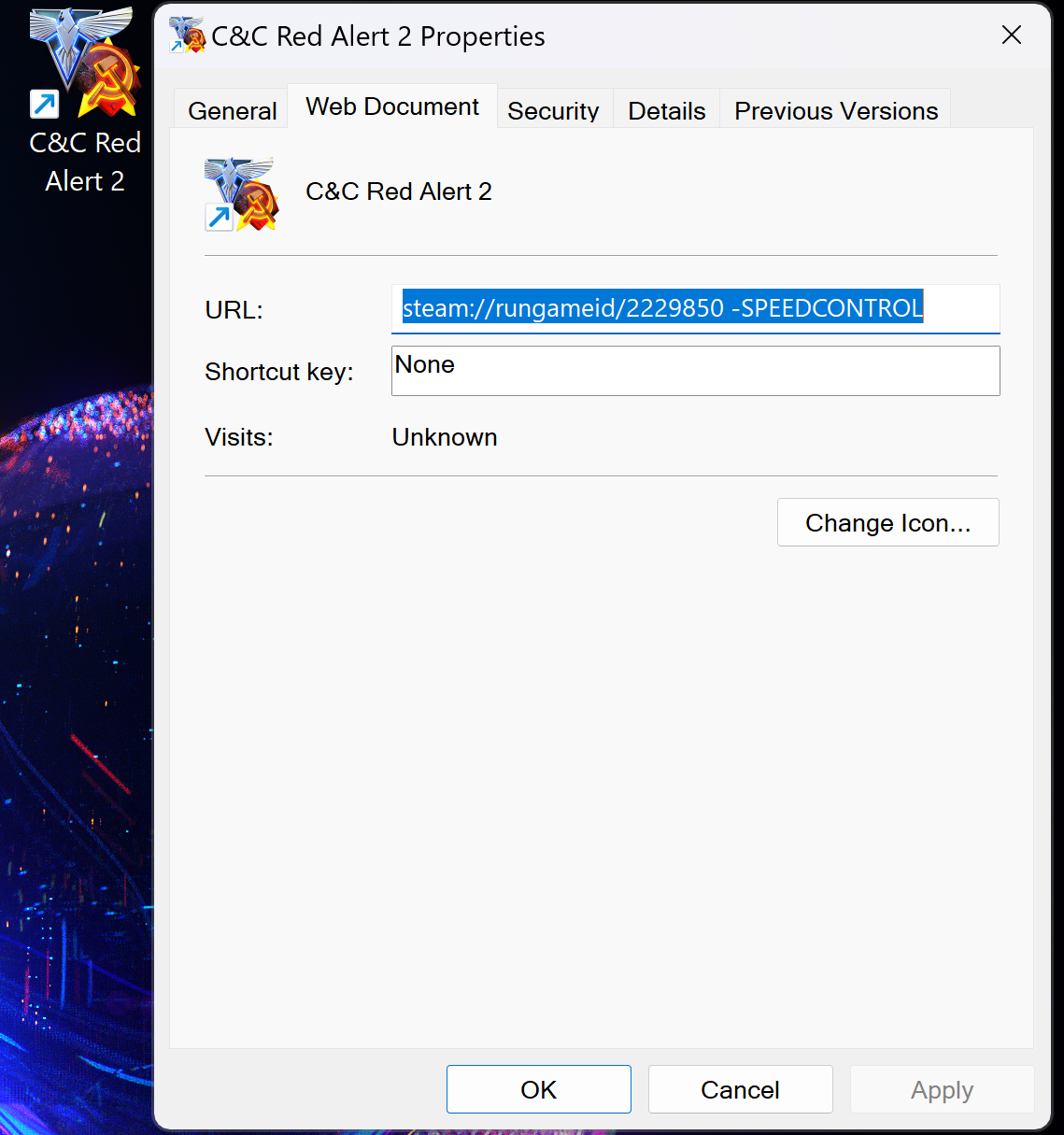This screenshot has width=1064, height=1135.
Task: Click the greyed-out Apply button
Action: [x=942, y=1089]
